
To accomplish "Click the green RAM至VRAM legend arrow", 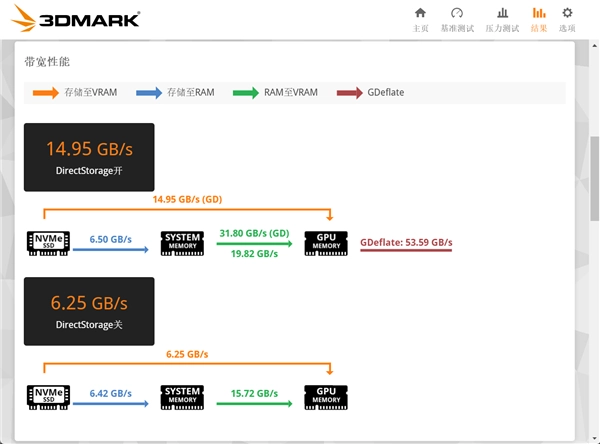I will (247, 93).
